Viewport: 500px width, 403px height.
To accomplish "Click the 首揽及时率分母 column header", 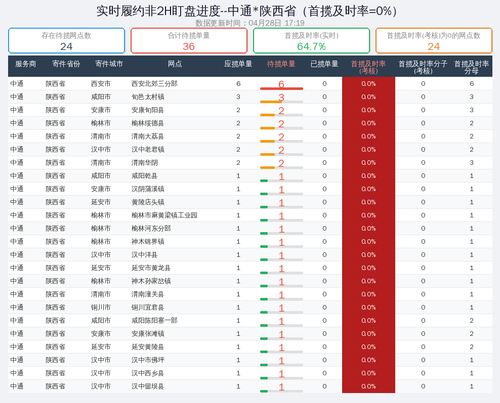I will tap(471, 67).
